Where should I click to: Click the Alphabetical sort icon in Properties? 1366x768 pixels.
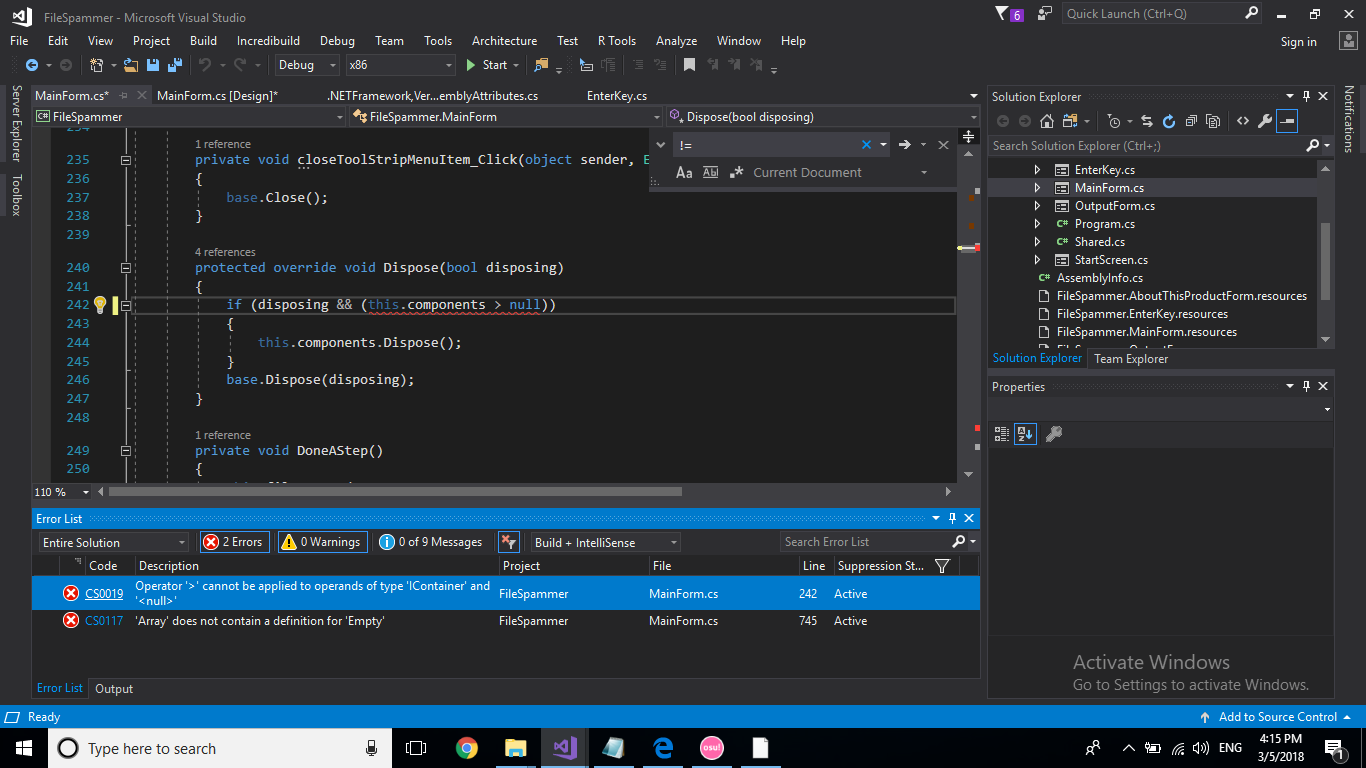(1025, 434)
